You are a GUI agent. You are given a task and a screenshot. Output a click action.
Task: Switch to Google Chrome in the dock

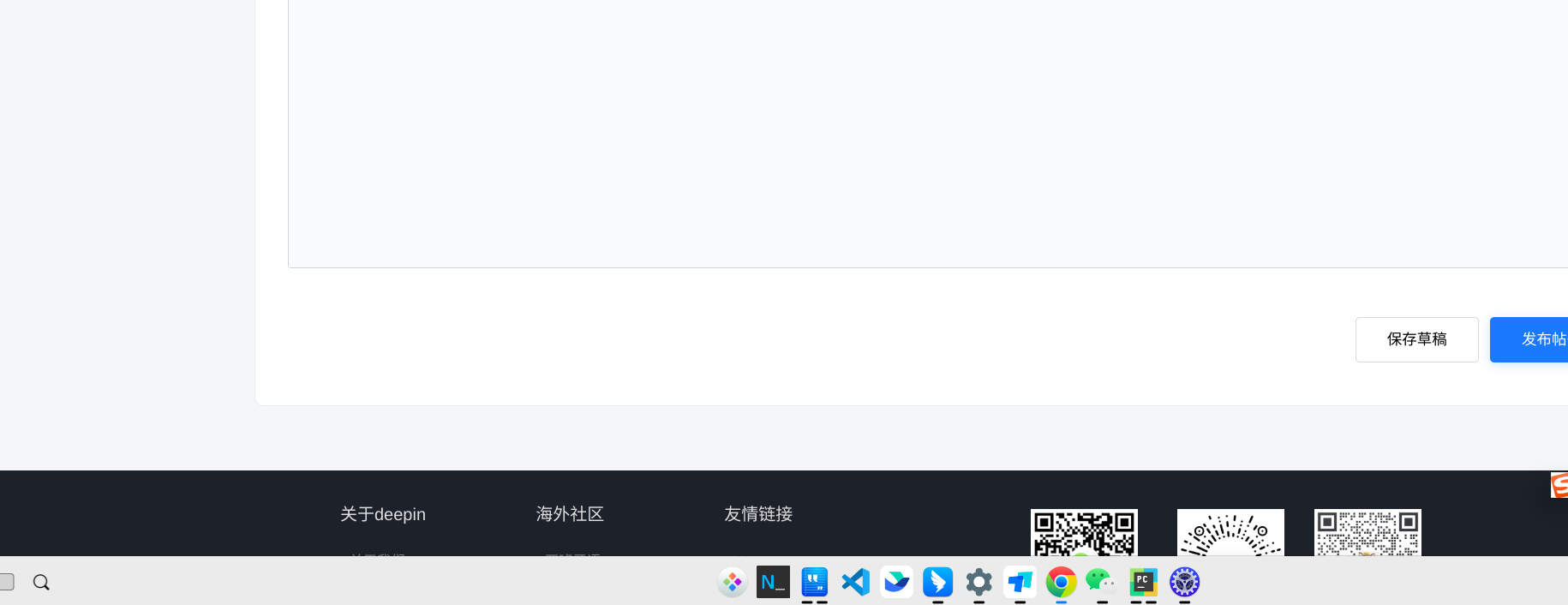pyautogui.click(x=1061, y=583)
